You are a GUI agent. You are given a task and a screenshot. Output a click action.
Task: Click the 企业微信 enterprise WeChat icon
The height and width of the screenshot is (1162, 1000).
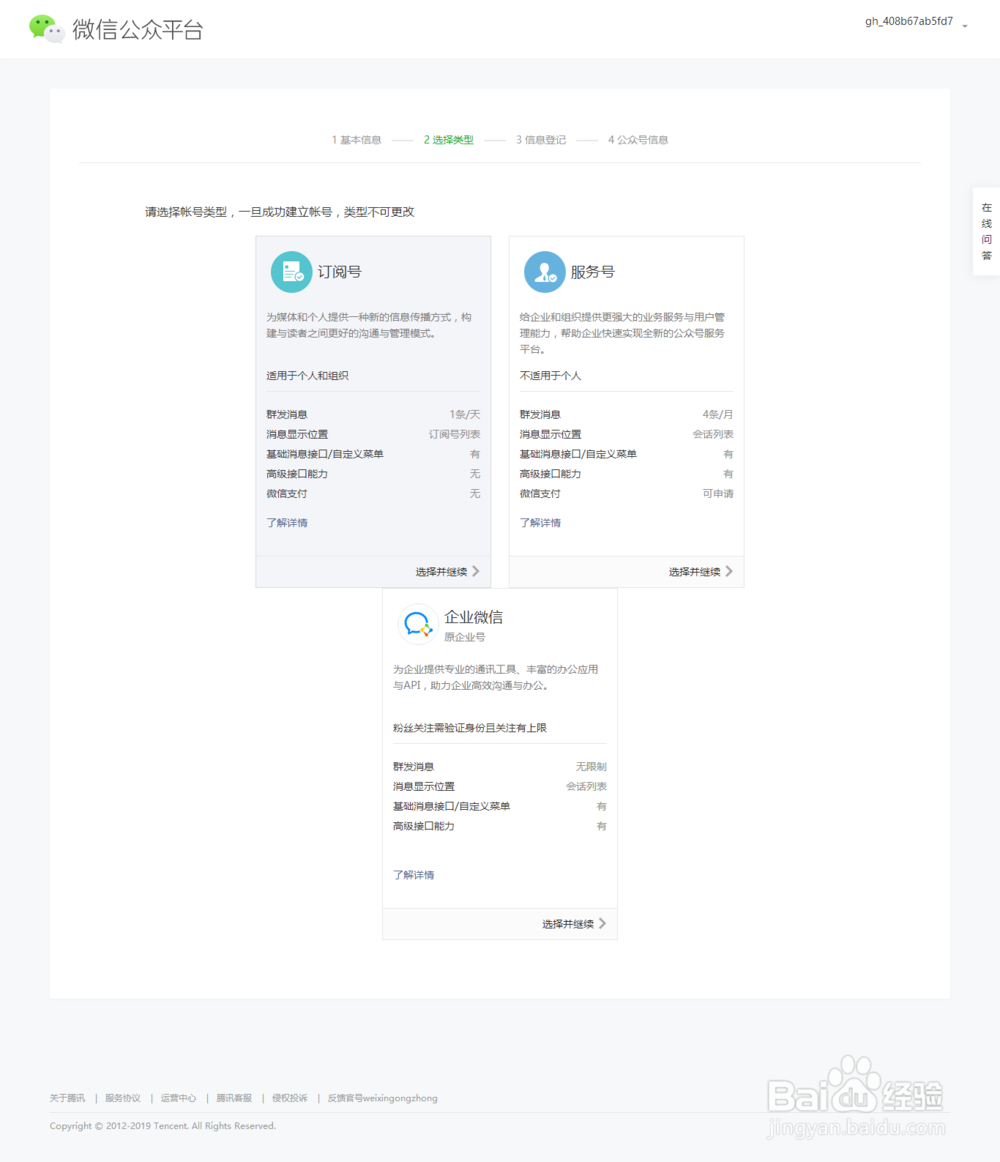pyautogui.click(x=417, y=624)
